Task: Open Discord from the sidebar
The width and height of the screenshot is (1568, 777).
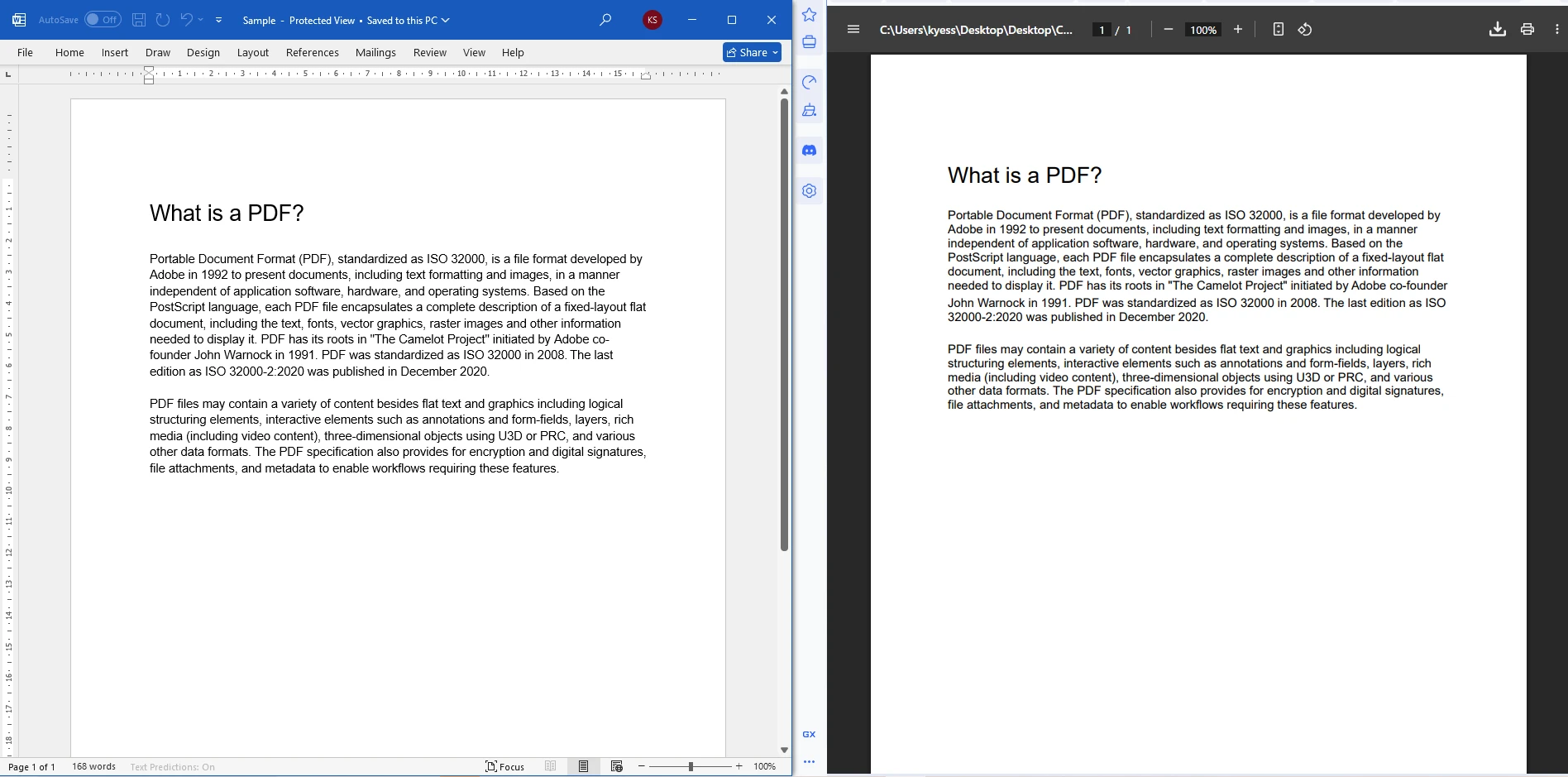Action: click(x=808, y=150)
